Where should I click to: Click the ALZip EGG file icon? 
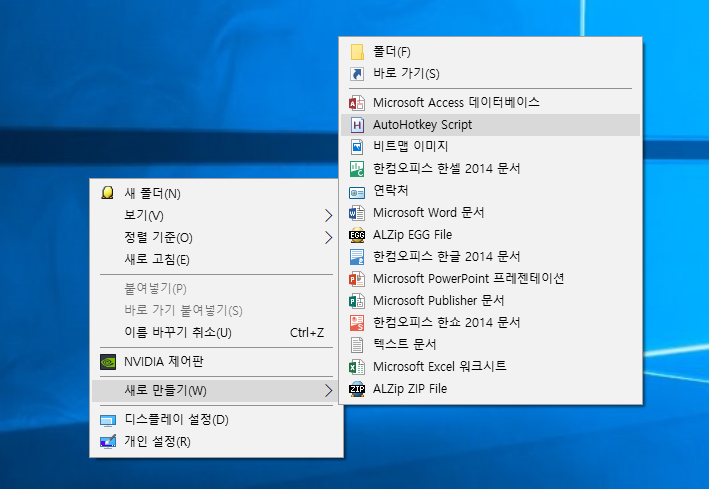[357, 235]
